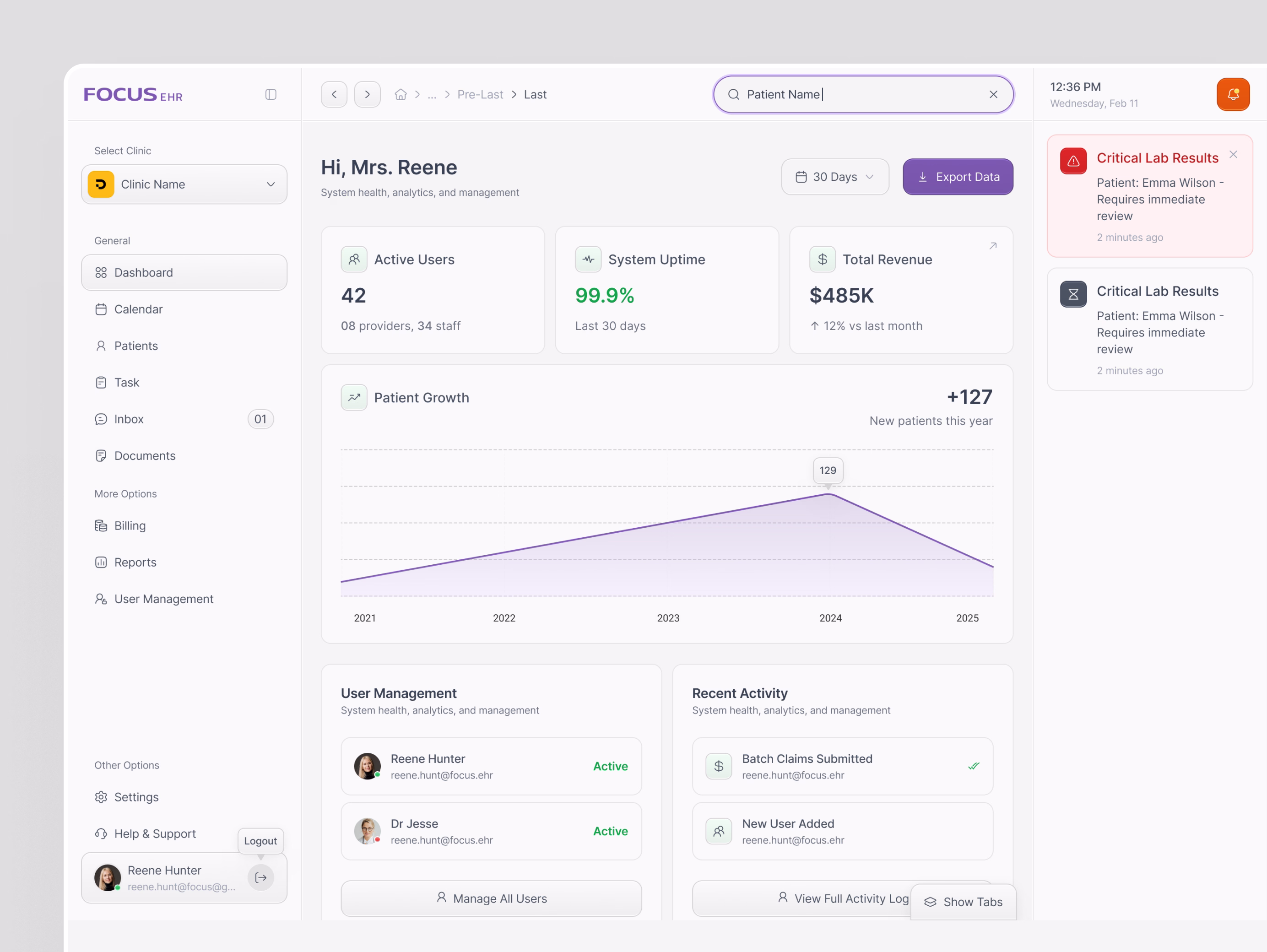
Task: Open Calendar in the sidebar
Action: 184,309
